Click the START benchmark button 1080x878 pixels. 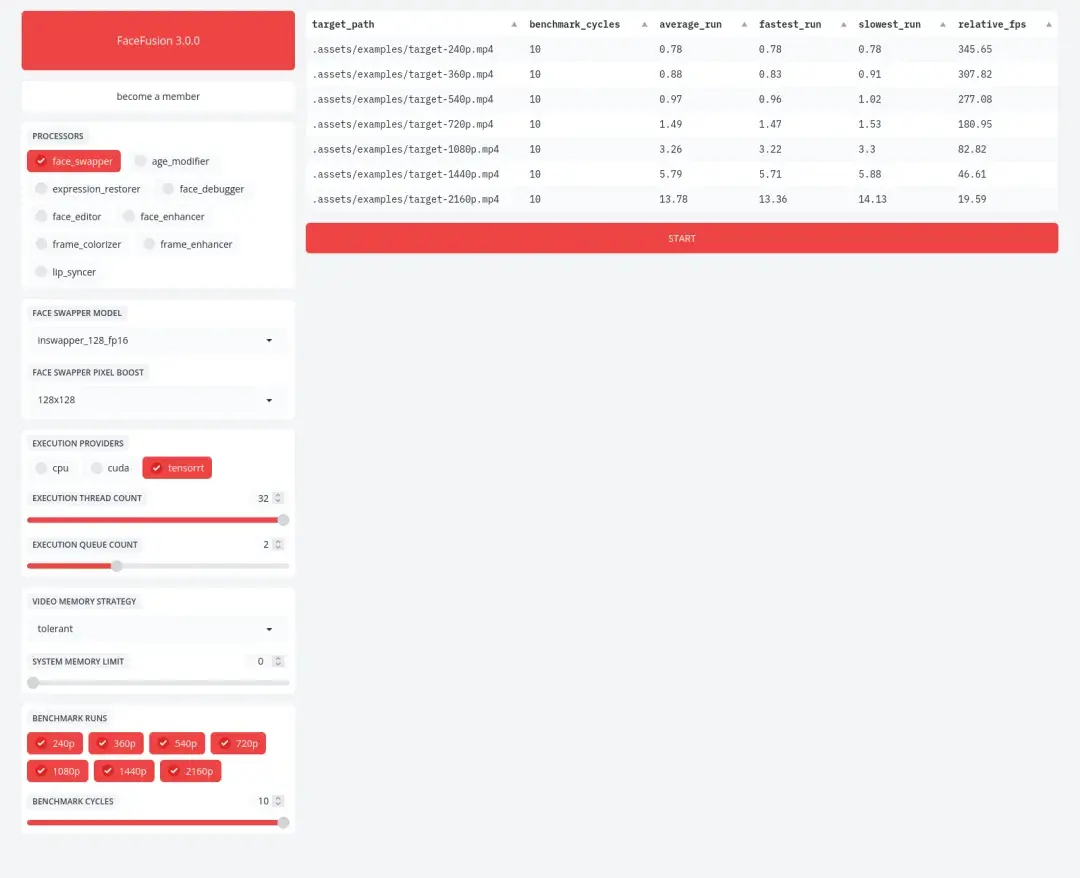point(681,238)
